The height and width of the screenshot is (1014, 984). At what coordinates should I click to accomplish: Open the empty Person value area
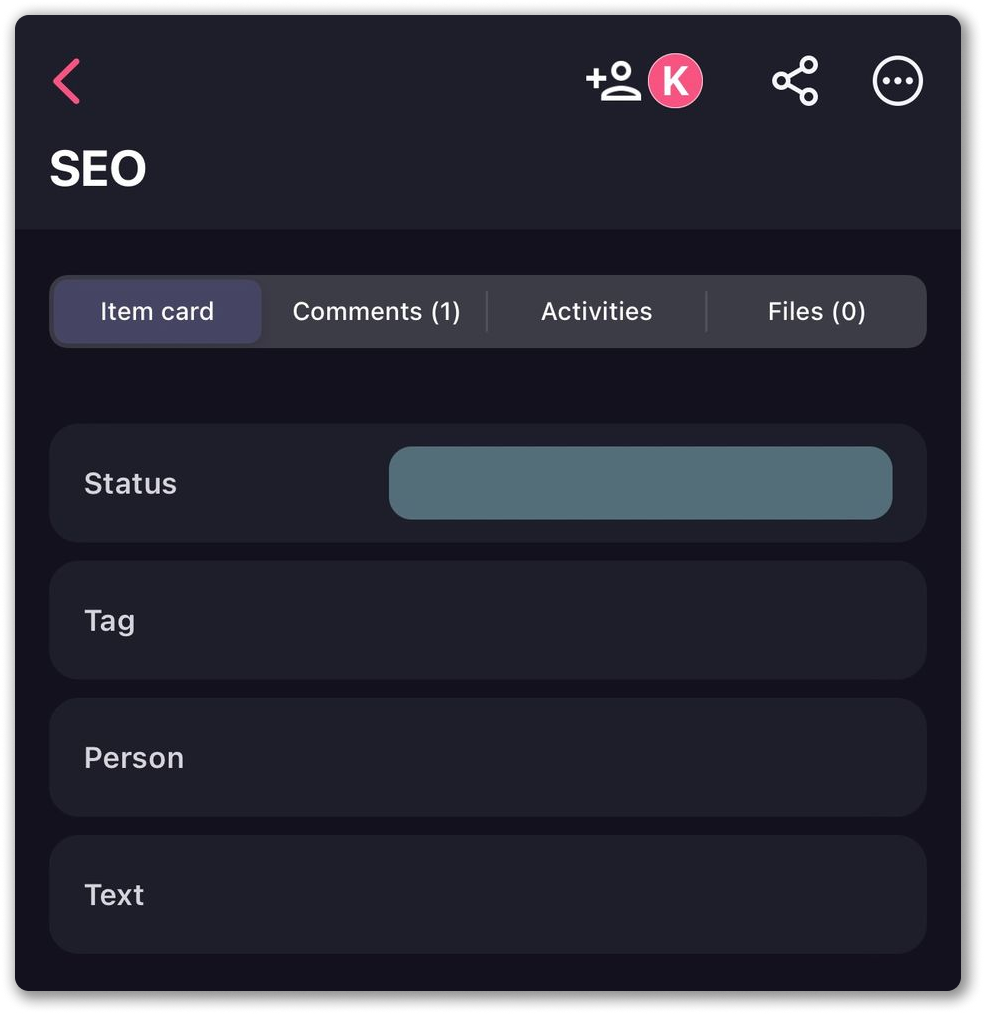click(x=640, y=758)
